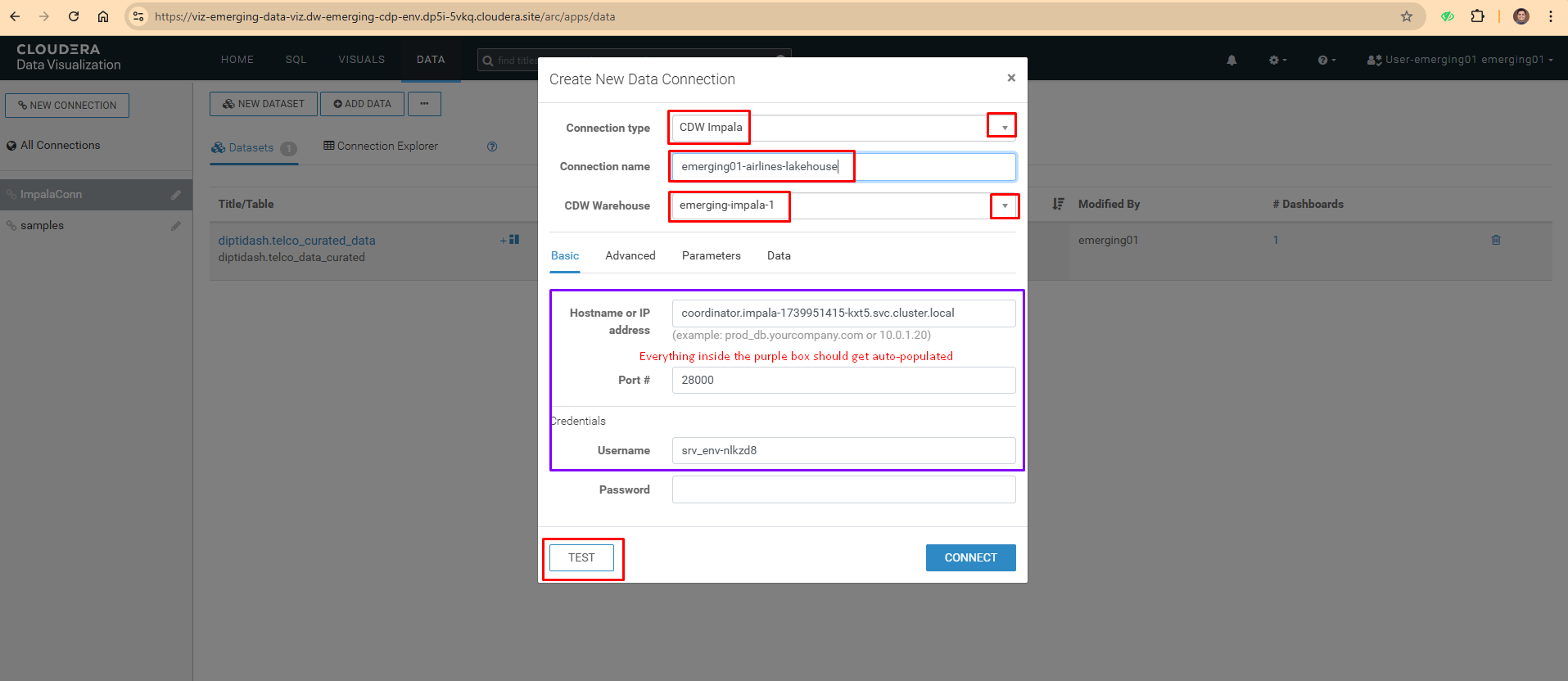
Task: Open the SQL menu item
Action: point(296,60)
